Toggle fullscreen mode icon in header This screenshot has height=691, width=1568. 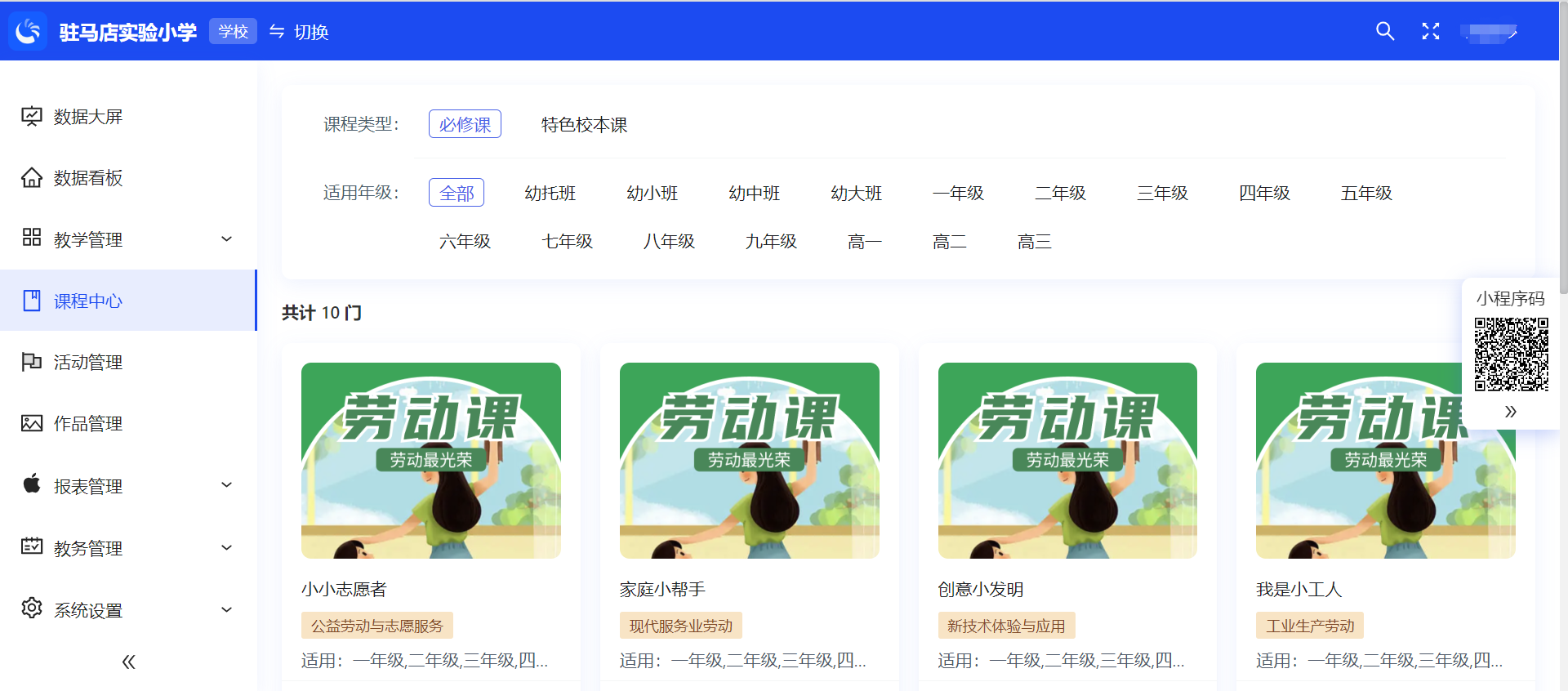[x=1430, y=32]
